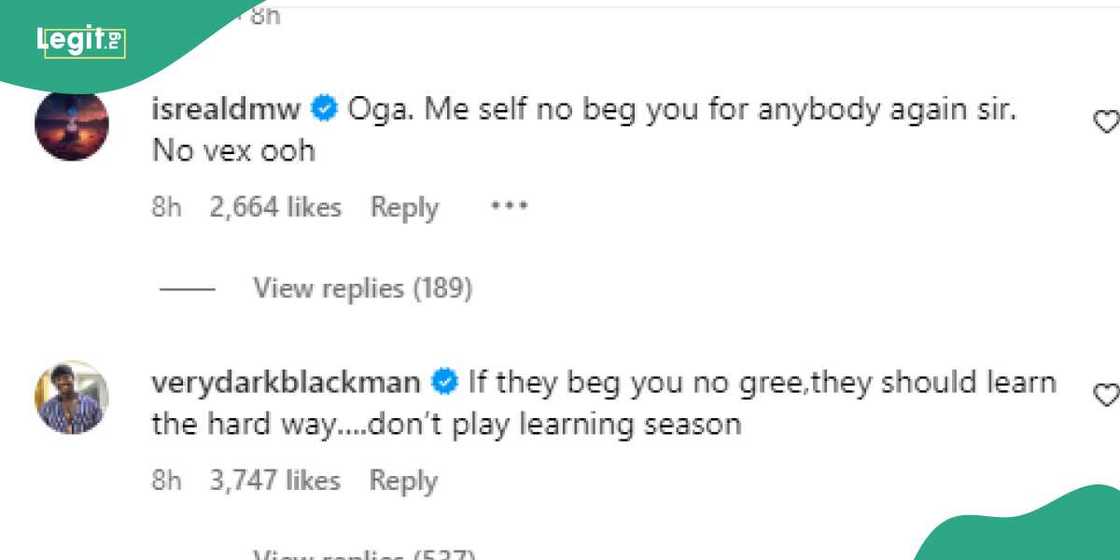This screenshot has height=560, width=1120.
Task: Tap the heart on verydarkblackman's comment
Action: click(1105, 395)
